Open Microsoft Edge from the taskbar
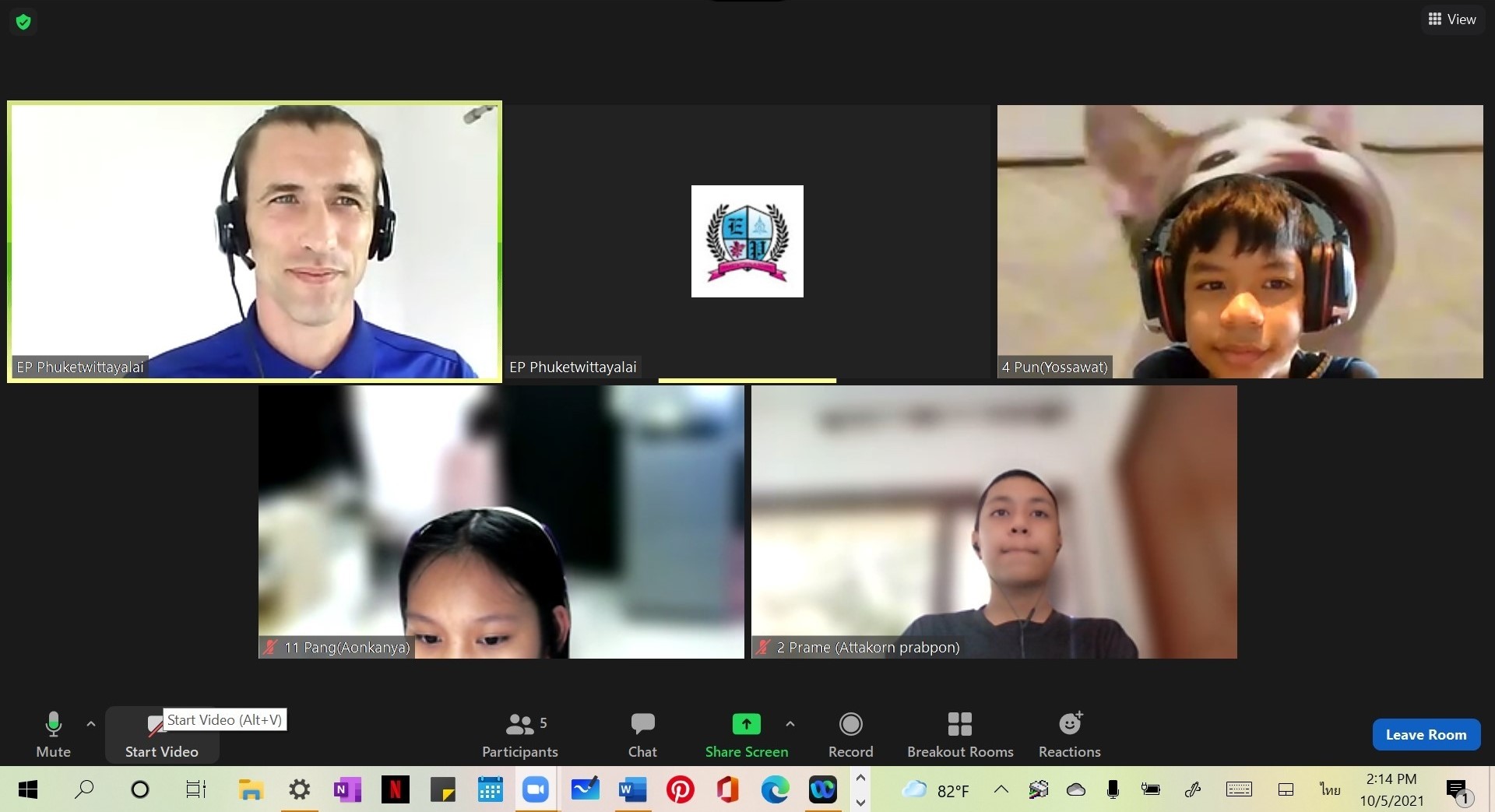This screenshot has width=1495, height=812. tap(775, 790)
